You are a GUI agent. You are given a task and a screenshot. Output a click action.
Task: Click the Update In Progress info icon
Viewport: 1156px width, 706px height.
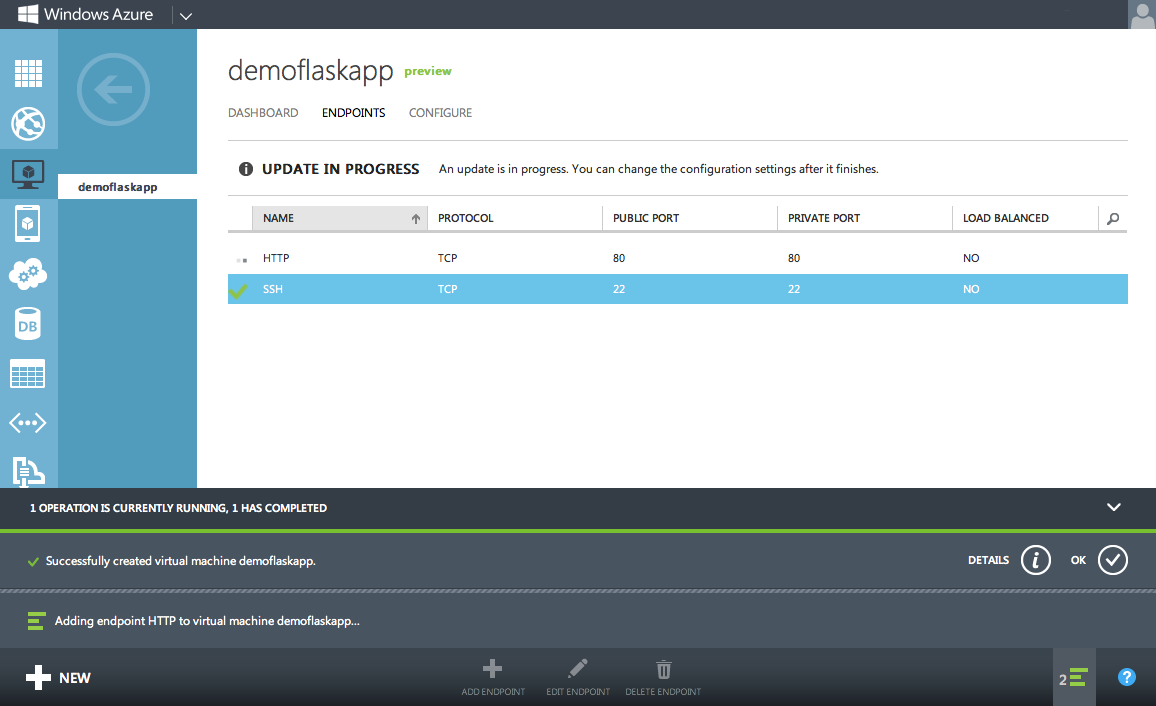click(x=246, y=169)
